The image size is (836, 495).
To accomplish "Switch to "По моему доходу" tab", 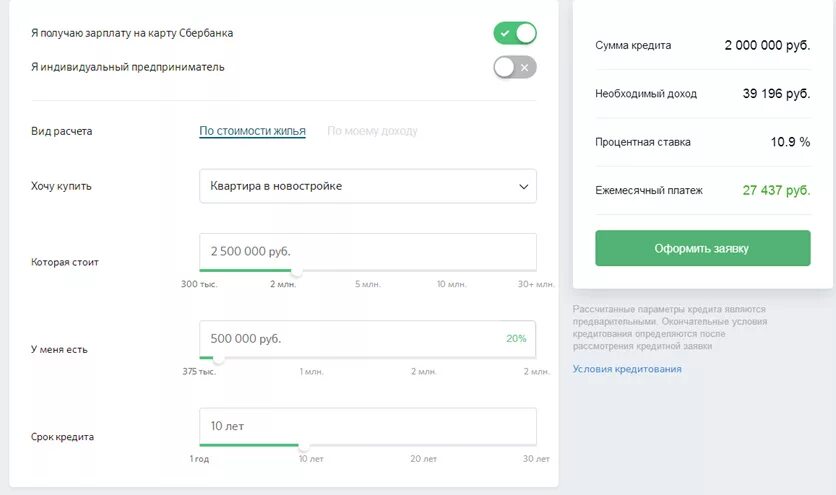I will point(372,131).
